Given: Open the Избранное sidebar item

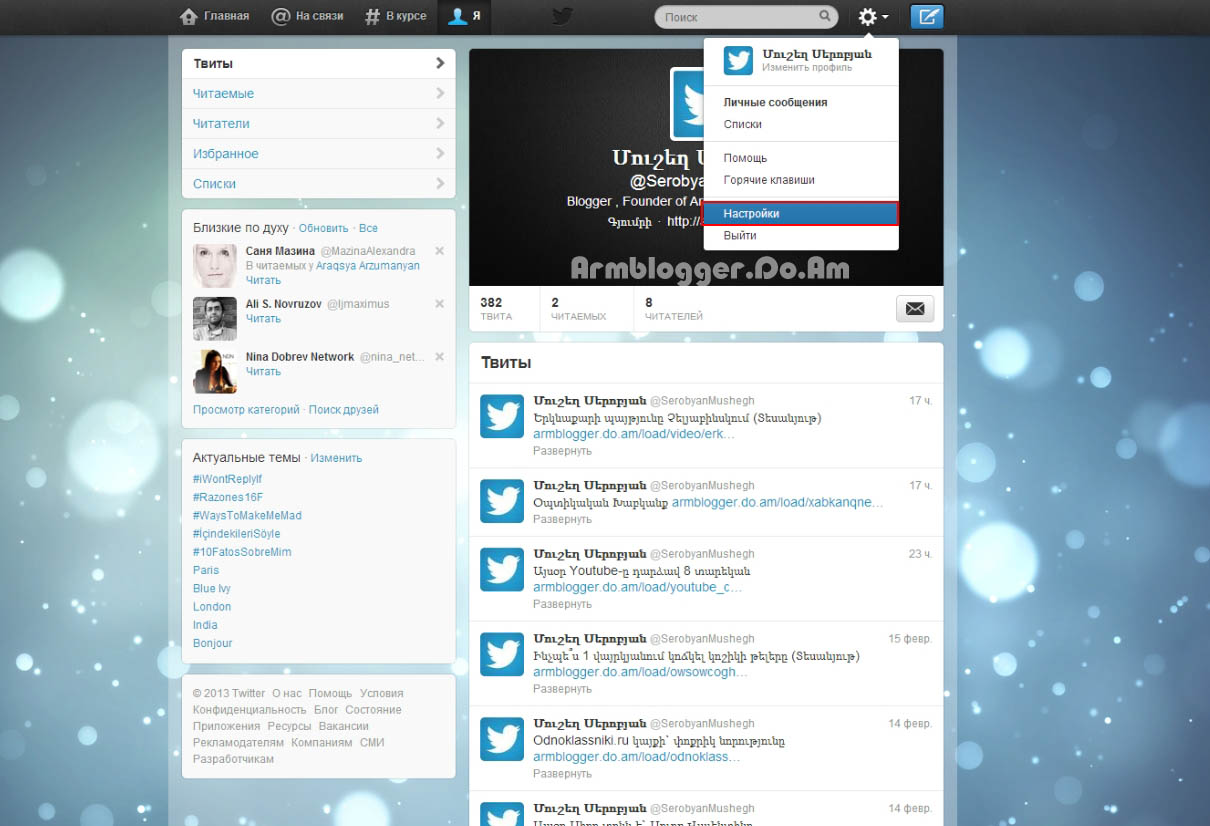Looking at the screenshot, I should (319, 153).
